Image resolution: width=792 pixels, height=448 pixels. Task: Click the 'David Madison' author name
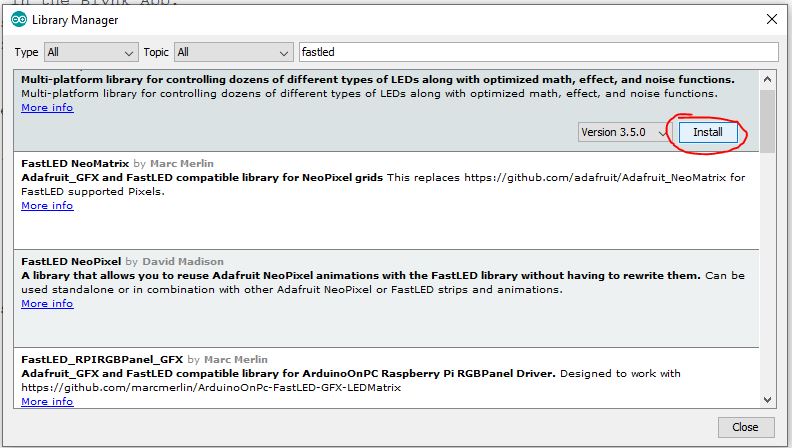183,262
